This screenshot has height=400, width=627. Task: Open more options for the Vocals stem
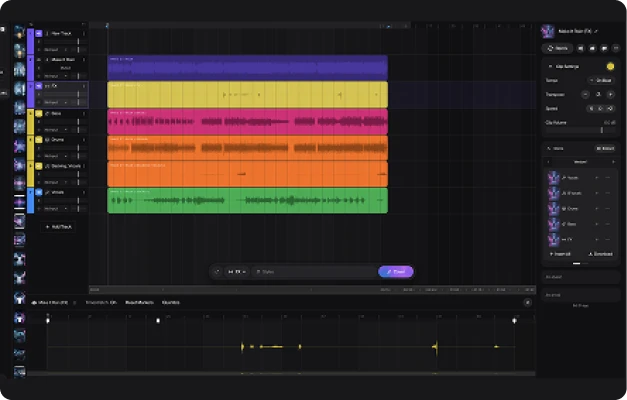pos(608,178)
